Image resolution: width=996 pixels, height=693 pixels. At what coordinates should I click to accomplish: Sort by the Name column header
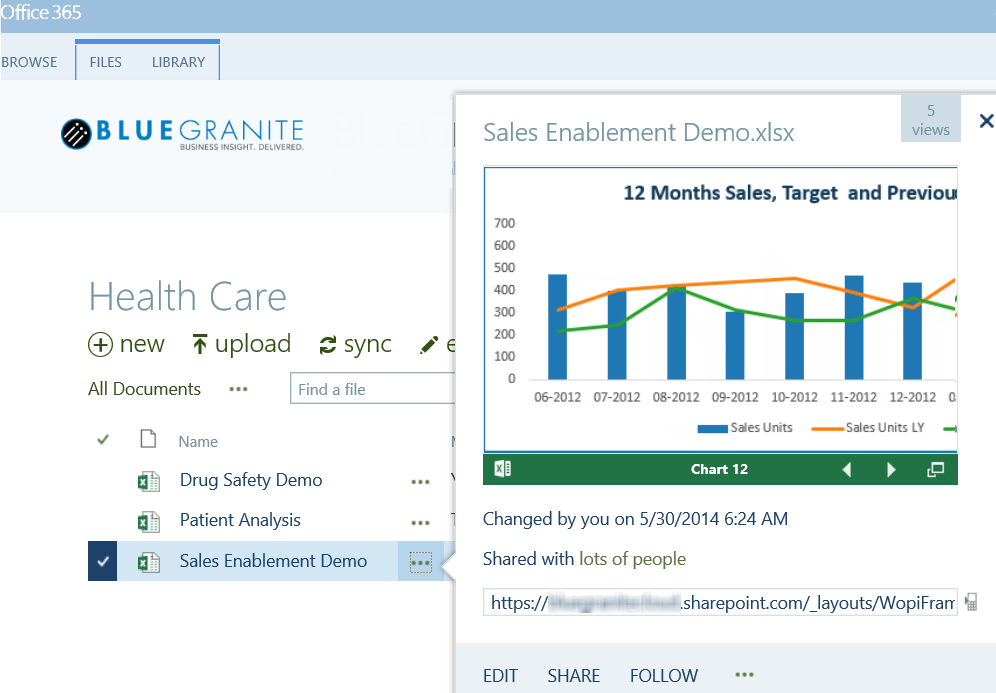(198, 441)
